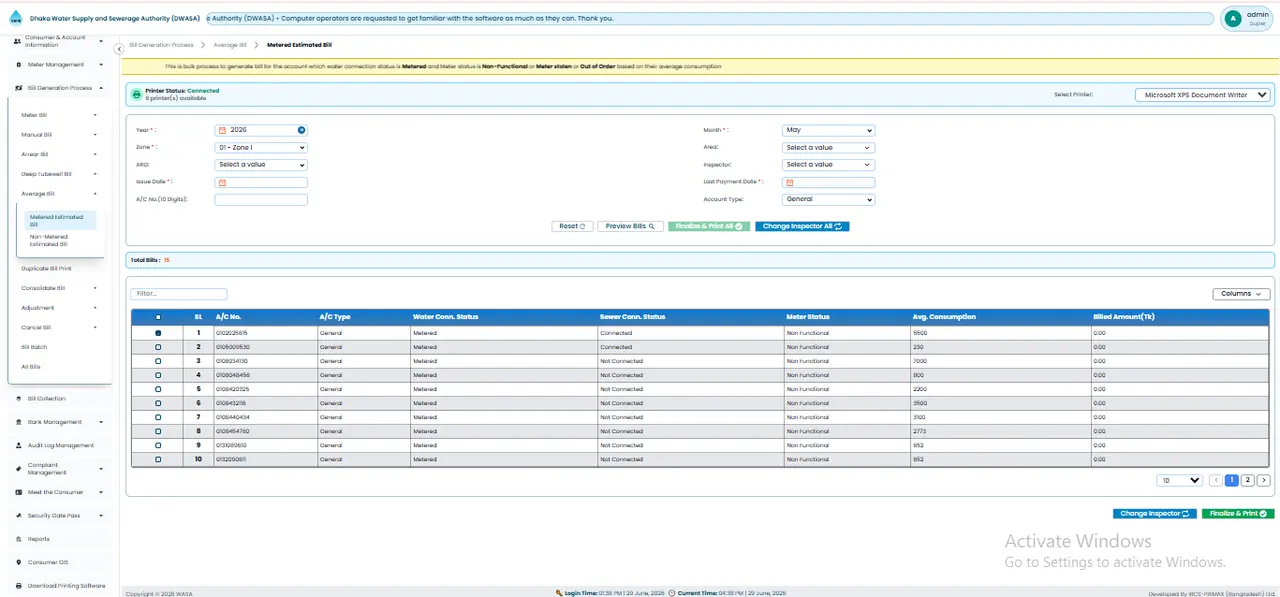Viewport: 1280px width, 597px height.
Task: Click the Current Time clock icon
Action: tap(673, 593)
